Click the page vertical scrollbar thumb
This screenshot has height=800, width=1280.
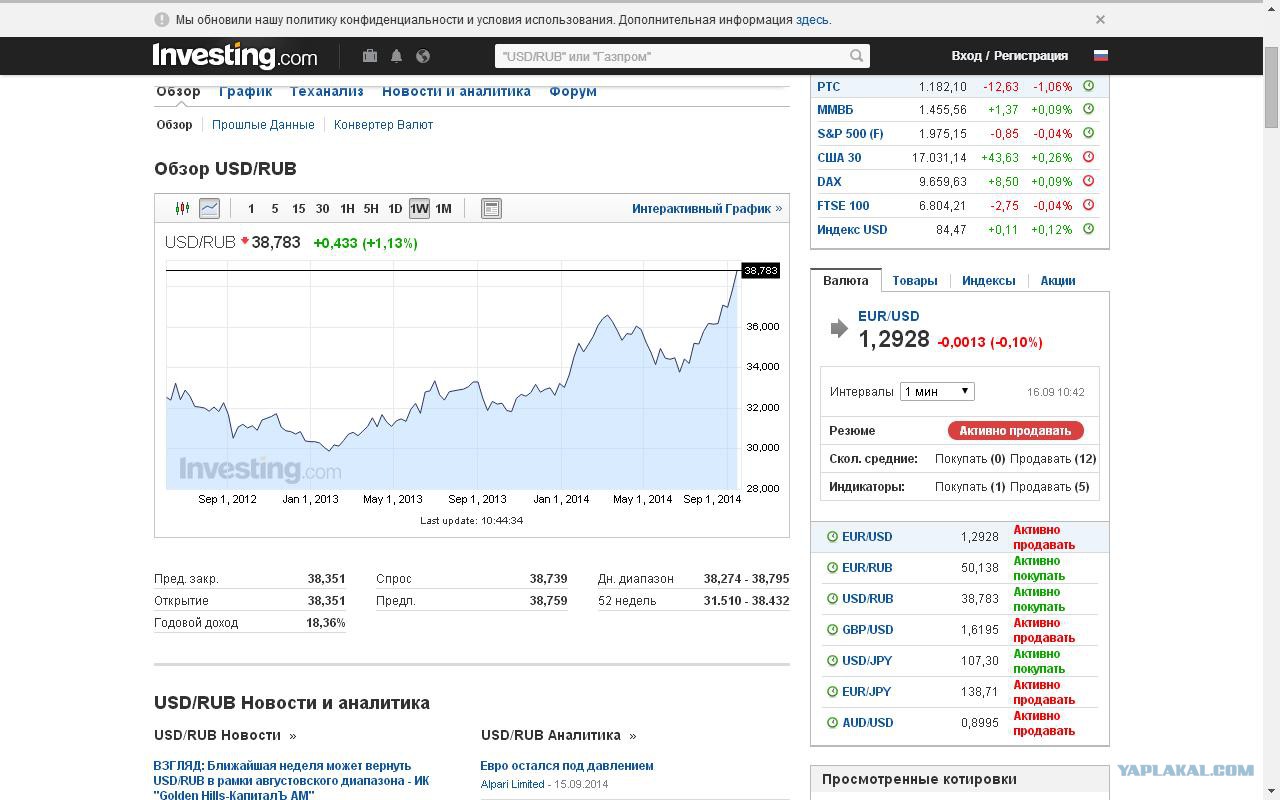click(1271, 86)
